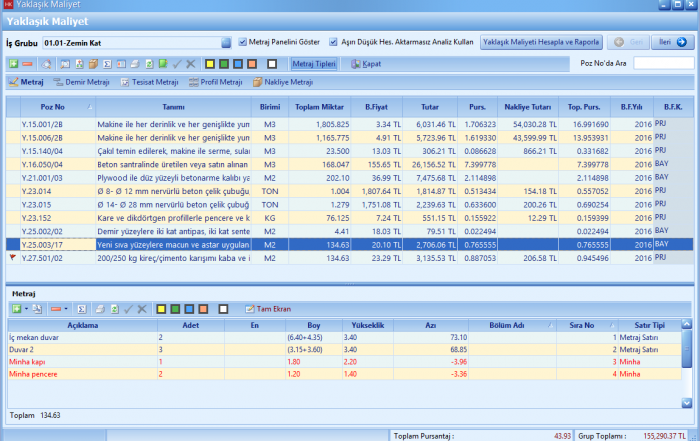Toggle the Metraj Tipleri button
Image resolution: width=700 pixels, height=441 pixels.
click(314, 63)
